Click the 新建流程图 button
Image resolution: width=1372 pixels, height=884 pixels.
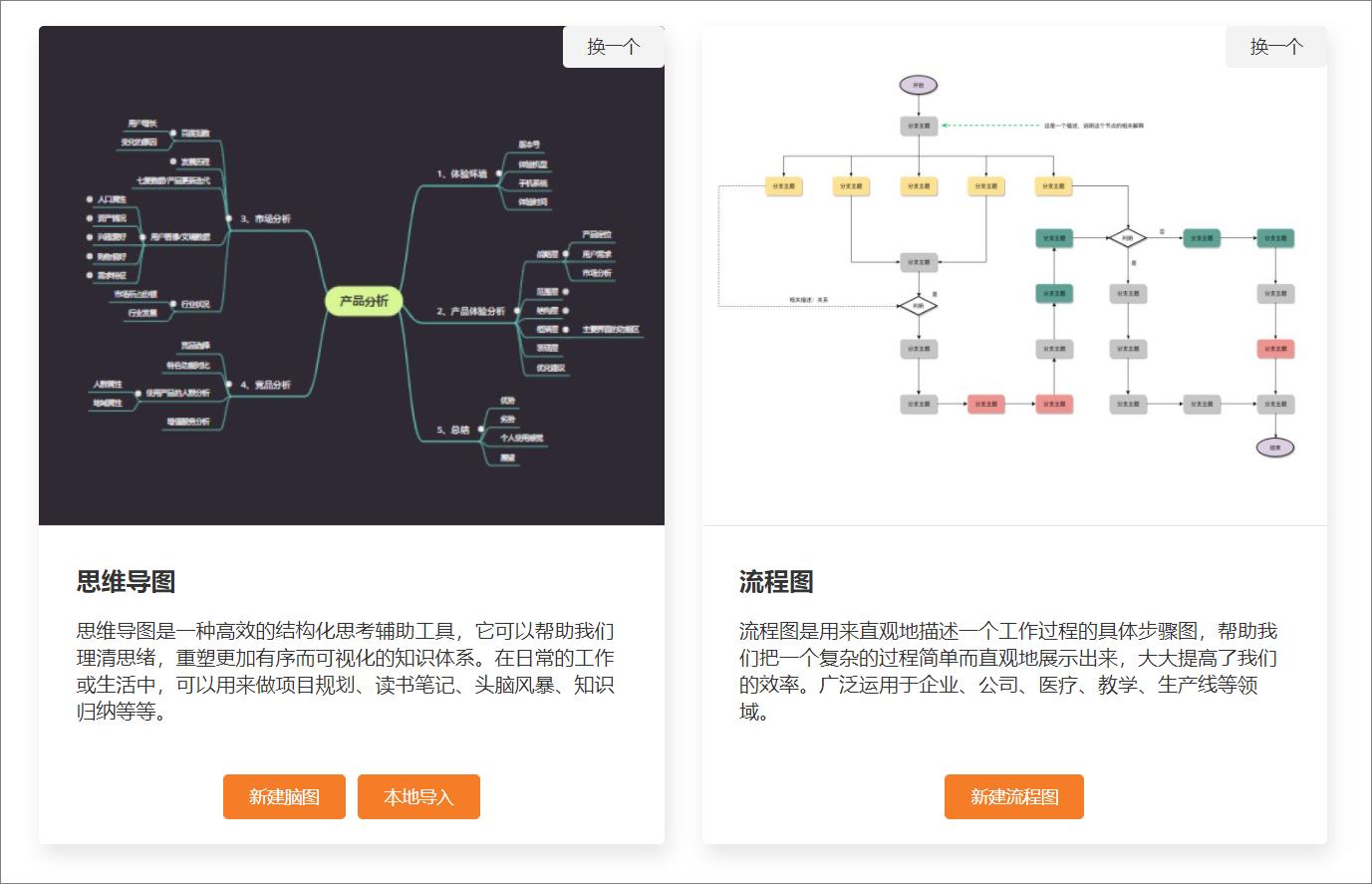click(x=1014, y=796)
